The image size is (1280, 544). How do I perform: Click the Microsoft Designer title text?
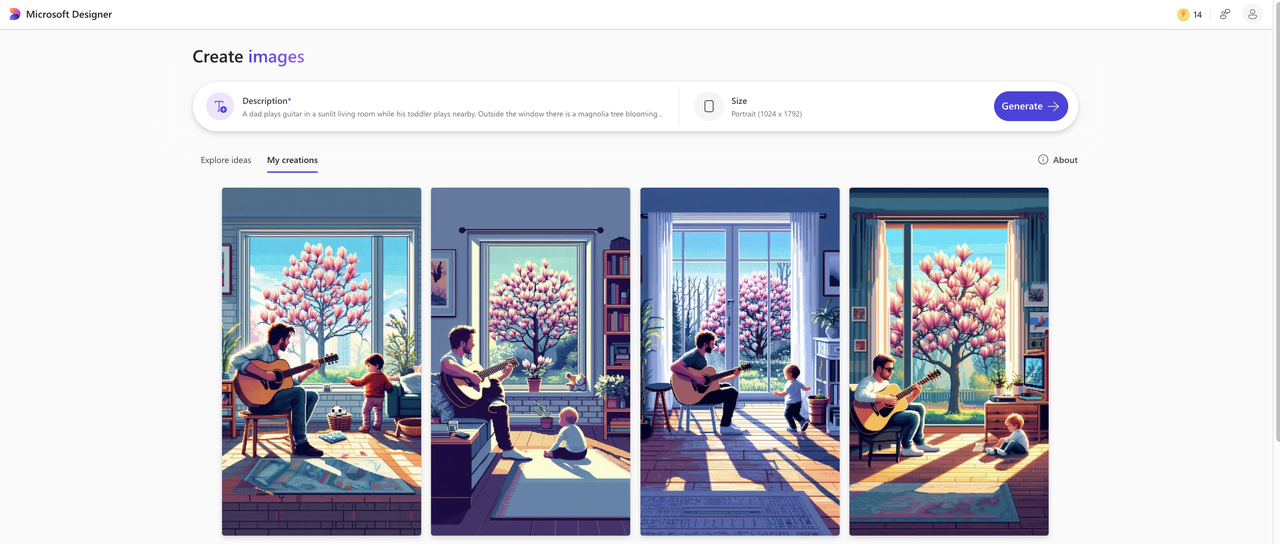click(x=69, y=15)
